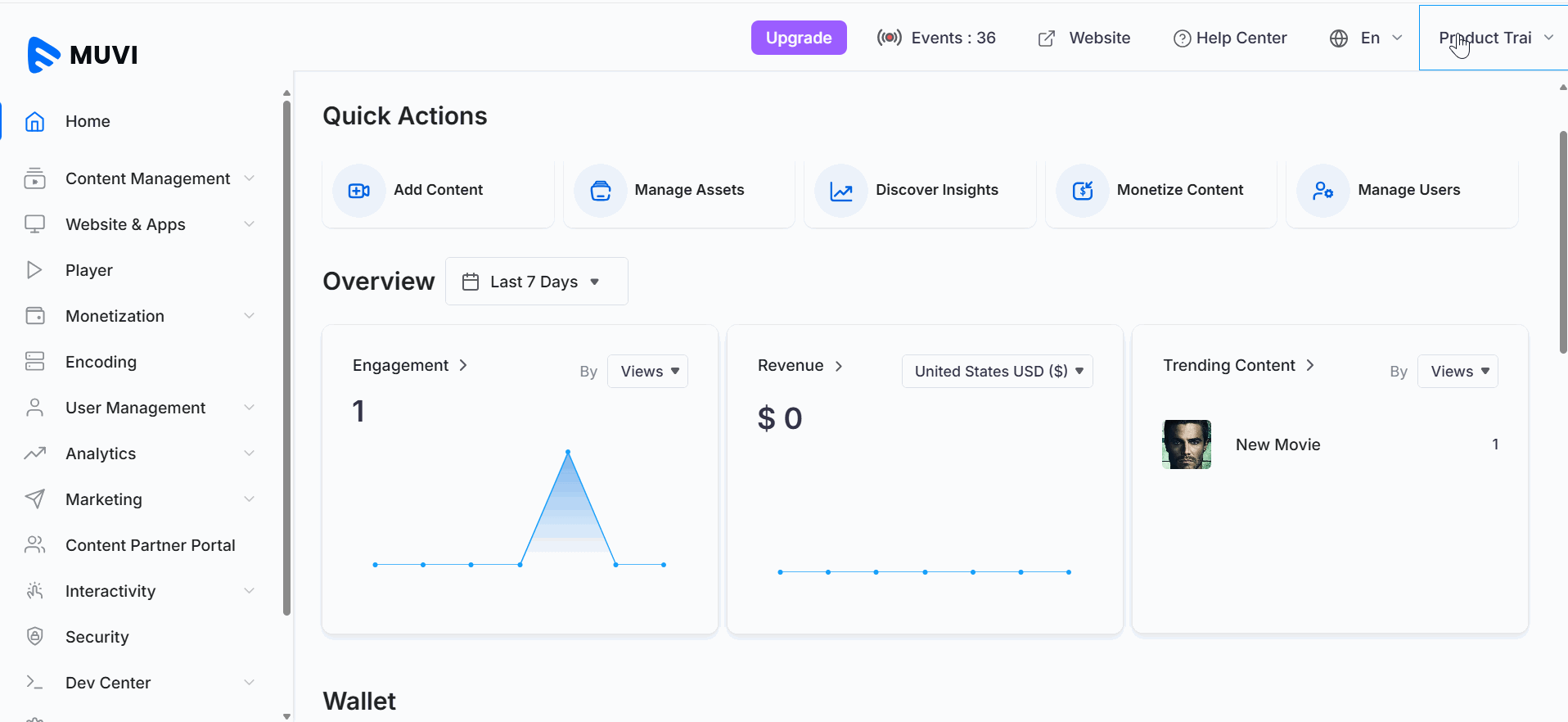
Task: Click the purple Upgrade button
Action: 799,38
